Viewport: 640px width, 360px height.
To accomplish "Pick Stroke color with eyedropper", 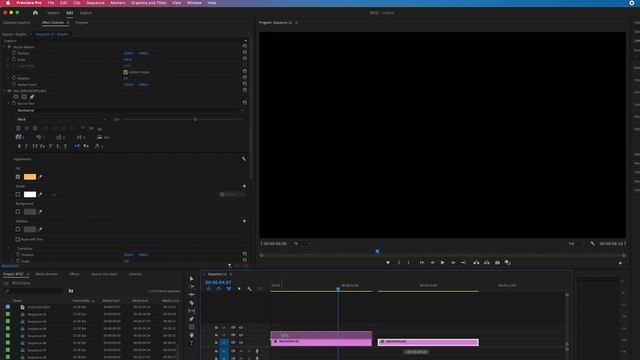I will point(40,194).
